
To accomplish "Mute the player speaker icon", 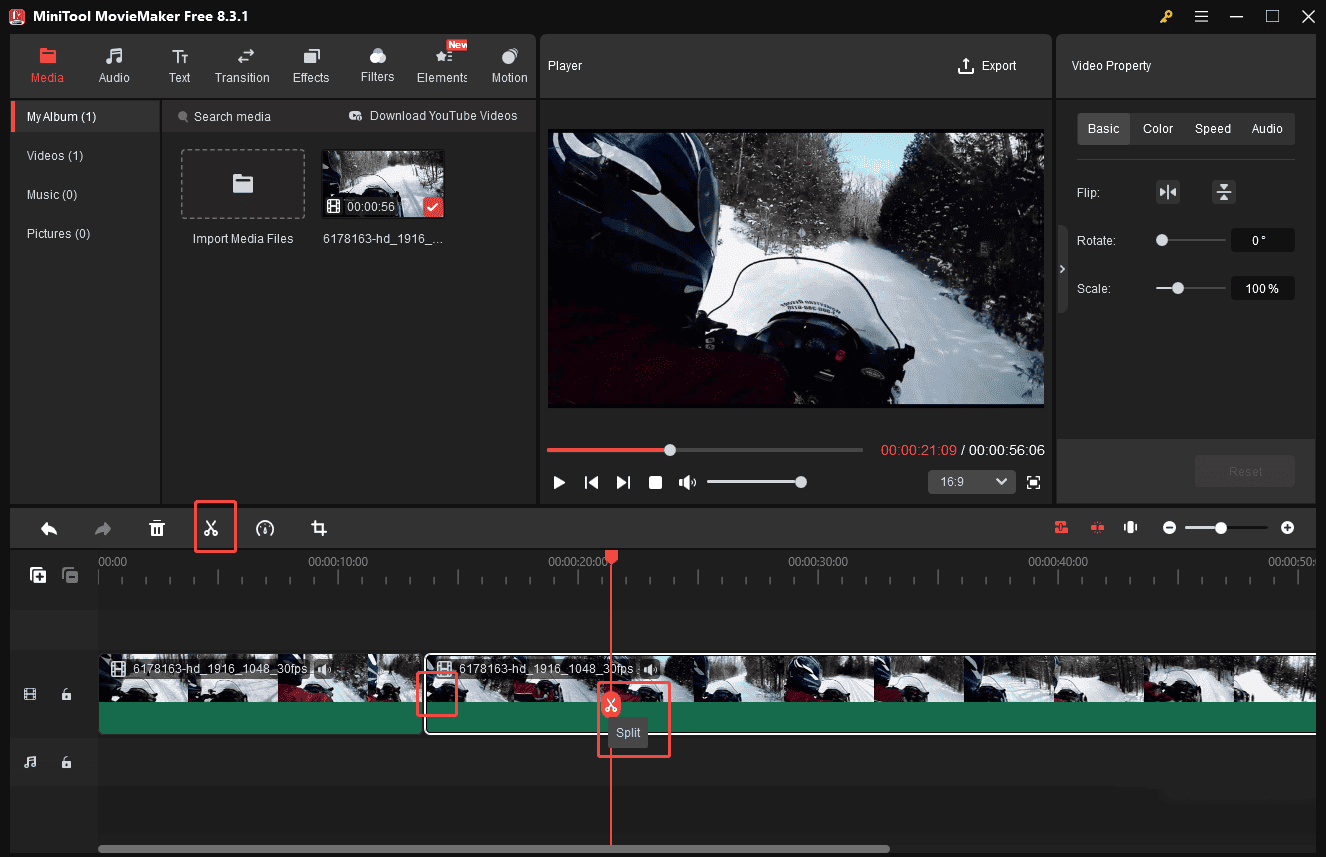I will pos(688,482).
